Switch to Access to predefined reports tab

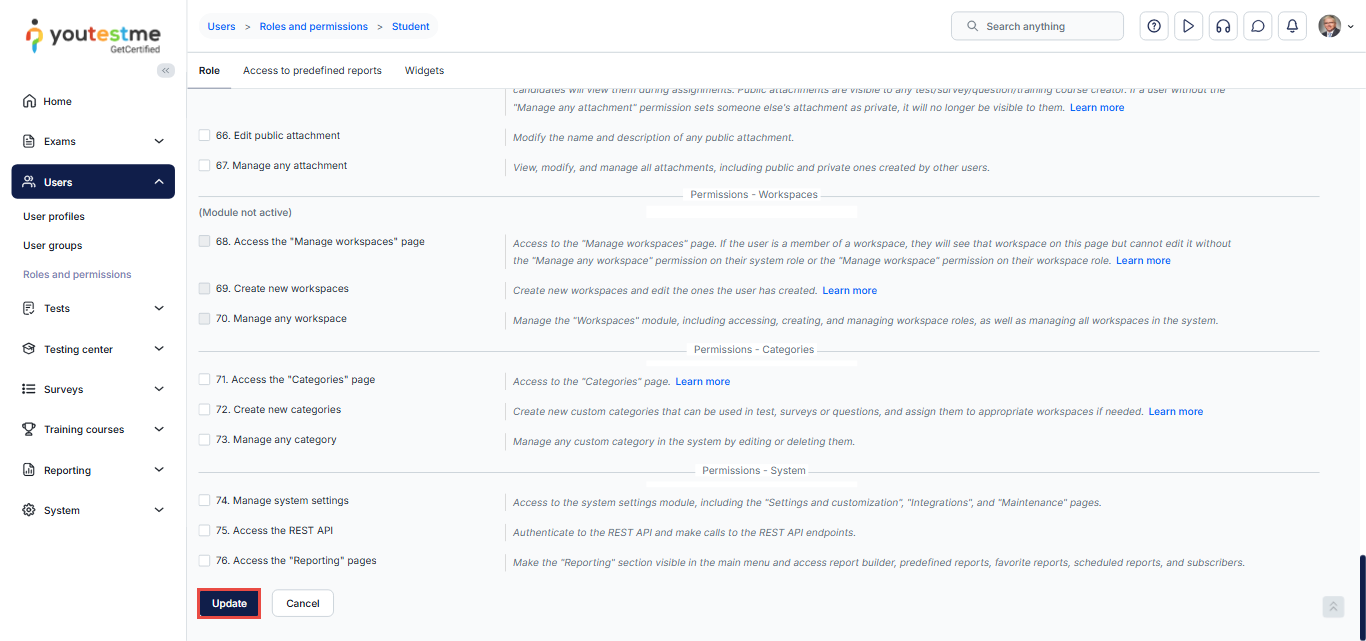[x=312, y=71]
